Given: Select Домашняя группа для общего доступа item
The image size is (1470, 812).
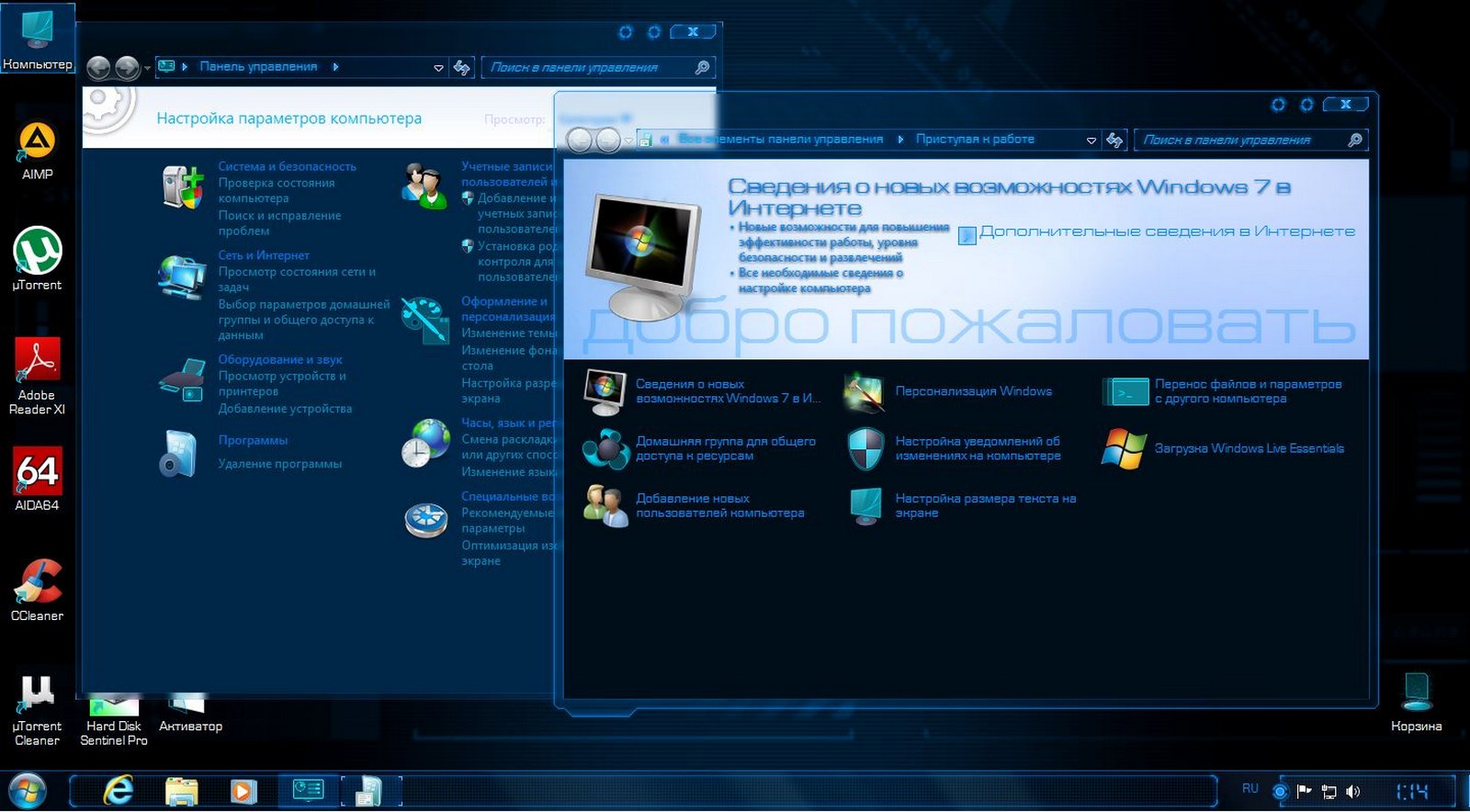Looking at the screenshot, I should click(700, 448).
